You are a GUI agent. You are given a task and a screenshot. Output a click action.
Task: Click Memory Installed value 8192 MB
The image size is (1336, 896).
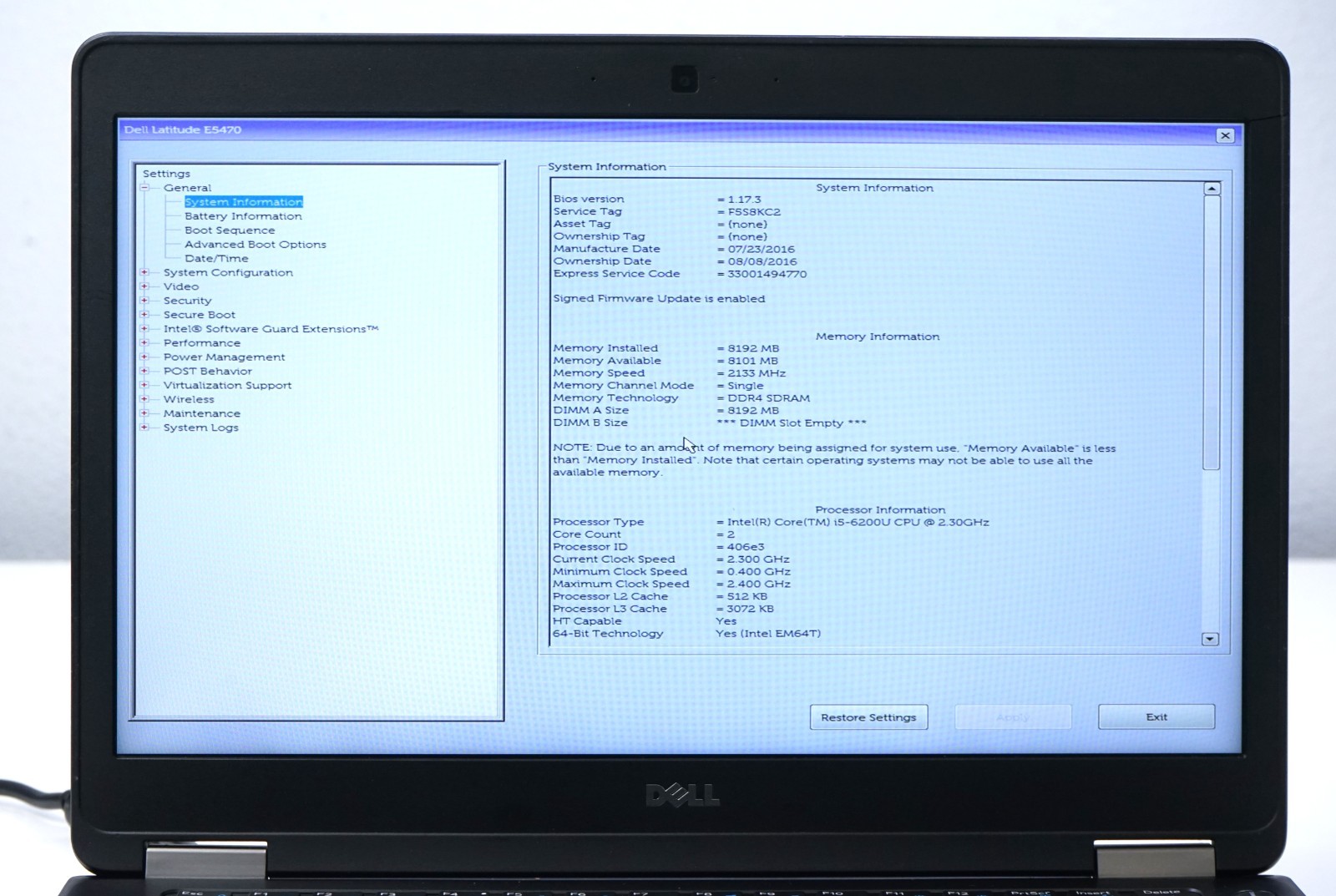752,348
